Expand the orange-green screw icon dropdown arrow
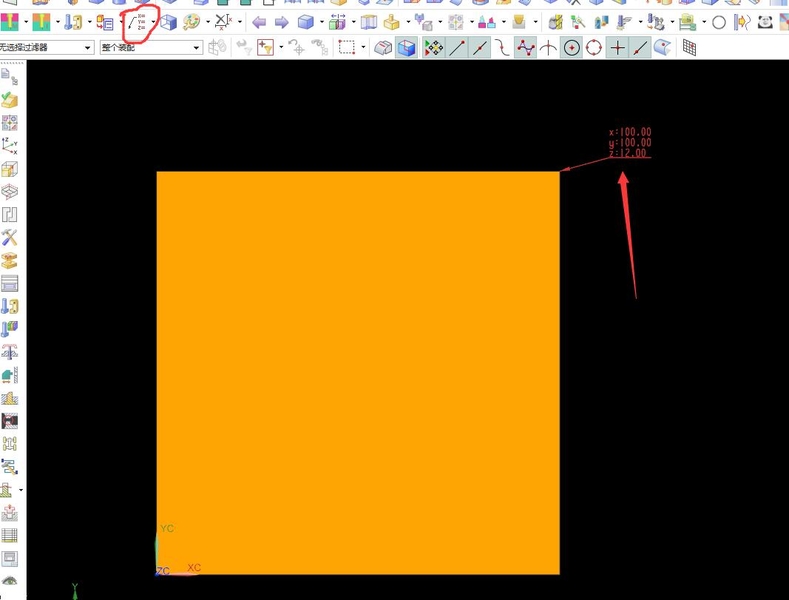Screen dimensions: 789x600 click(57, 22)
